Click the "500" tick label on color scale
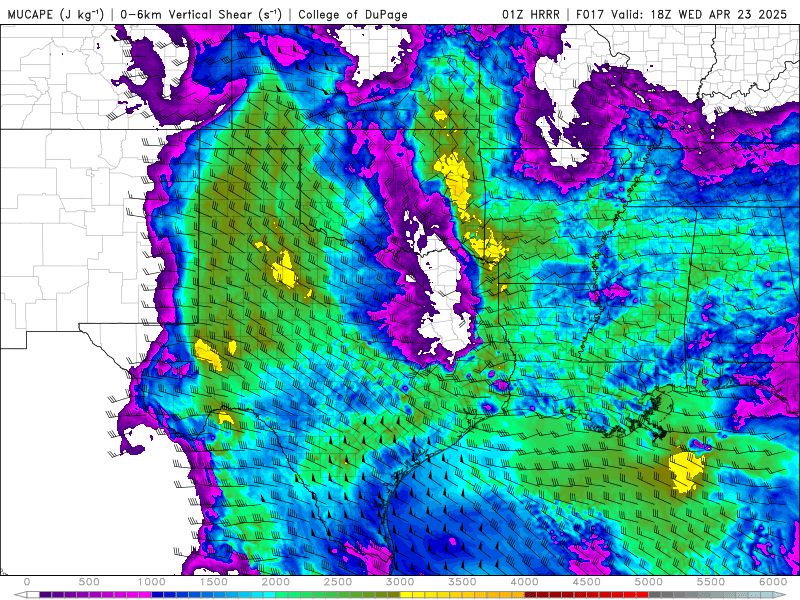The height and width of the screenshot is (600, 800). 89,582
